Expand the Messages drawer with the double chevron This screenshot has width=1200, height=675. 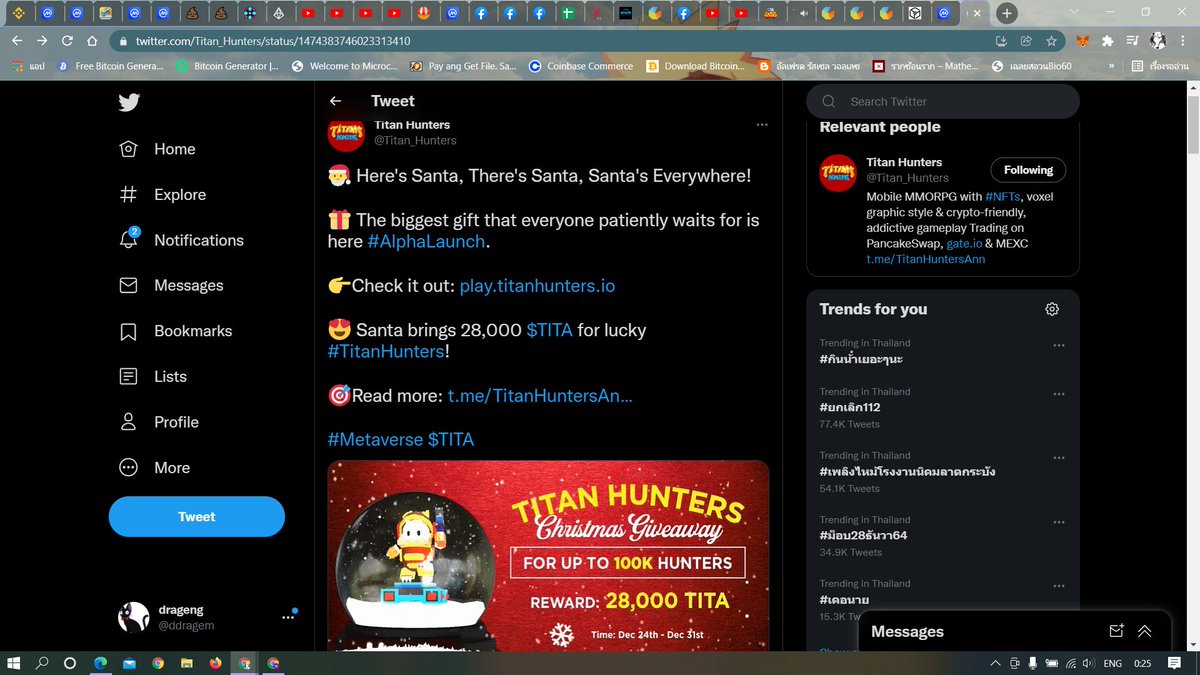pyautogui.click(x=1144, y=631)
